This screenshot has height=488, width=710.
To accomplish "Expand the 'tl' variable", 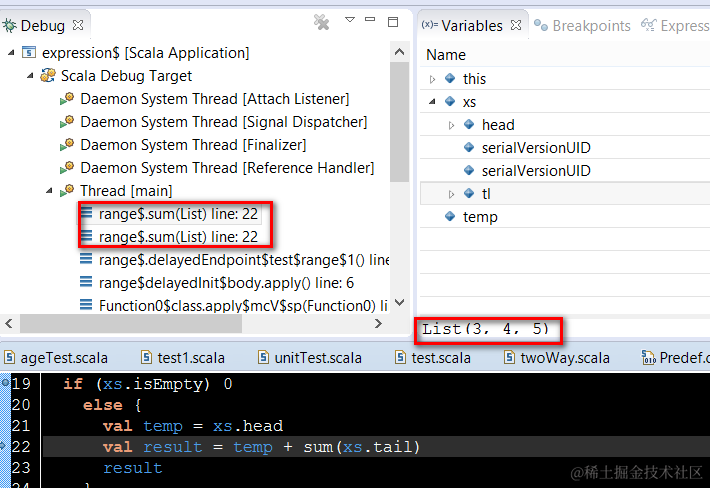I will tap(451, 194).
